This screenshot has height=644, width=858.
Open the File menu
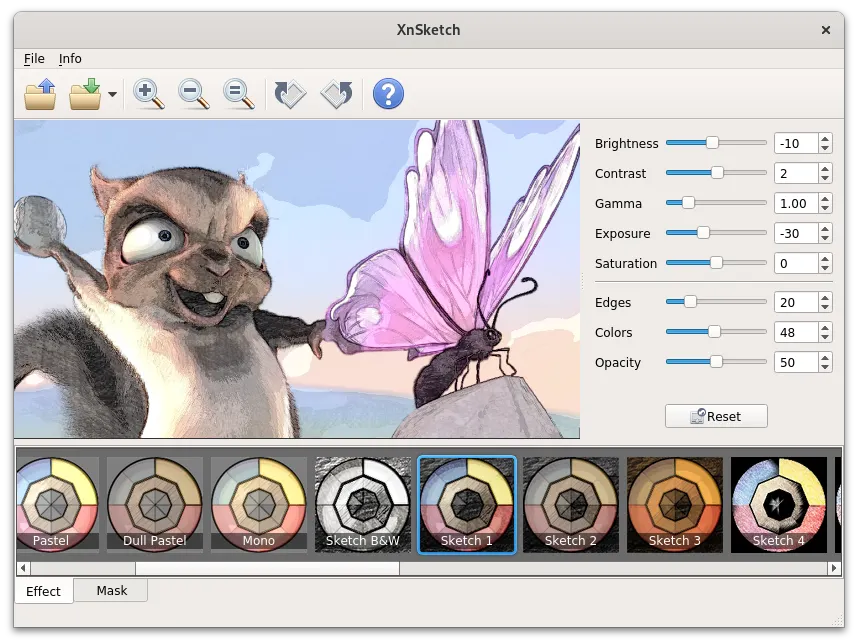coord(34,59)
